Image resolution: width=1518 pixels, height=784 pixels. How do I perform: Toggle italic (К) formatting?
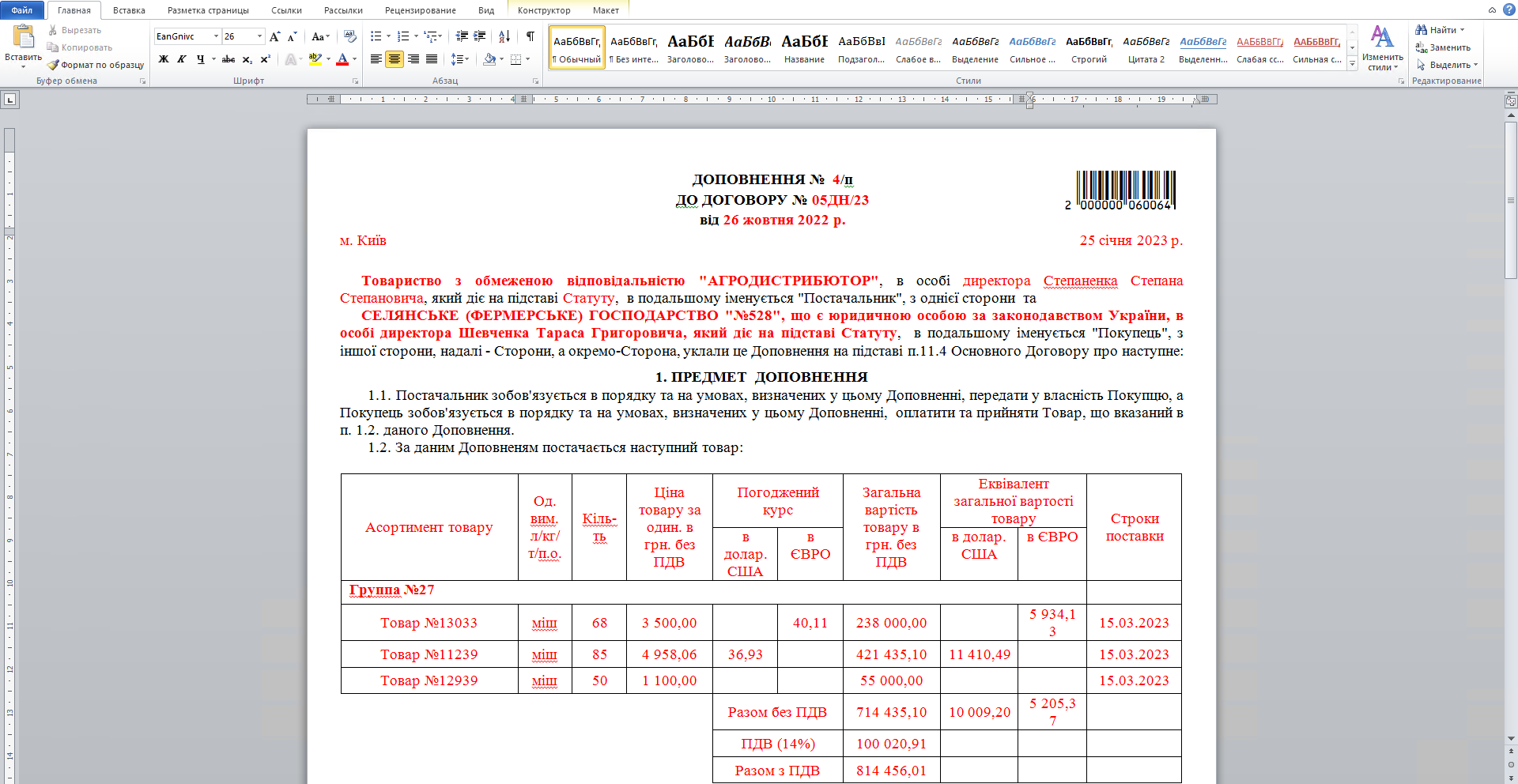[x=182, y=59]
